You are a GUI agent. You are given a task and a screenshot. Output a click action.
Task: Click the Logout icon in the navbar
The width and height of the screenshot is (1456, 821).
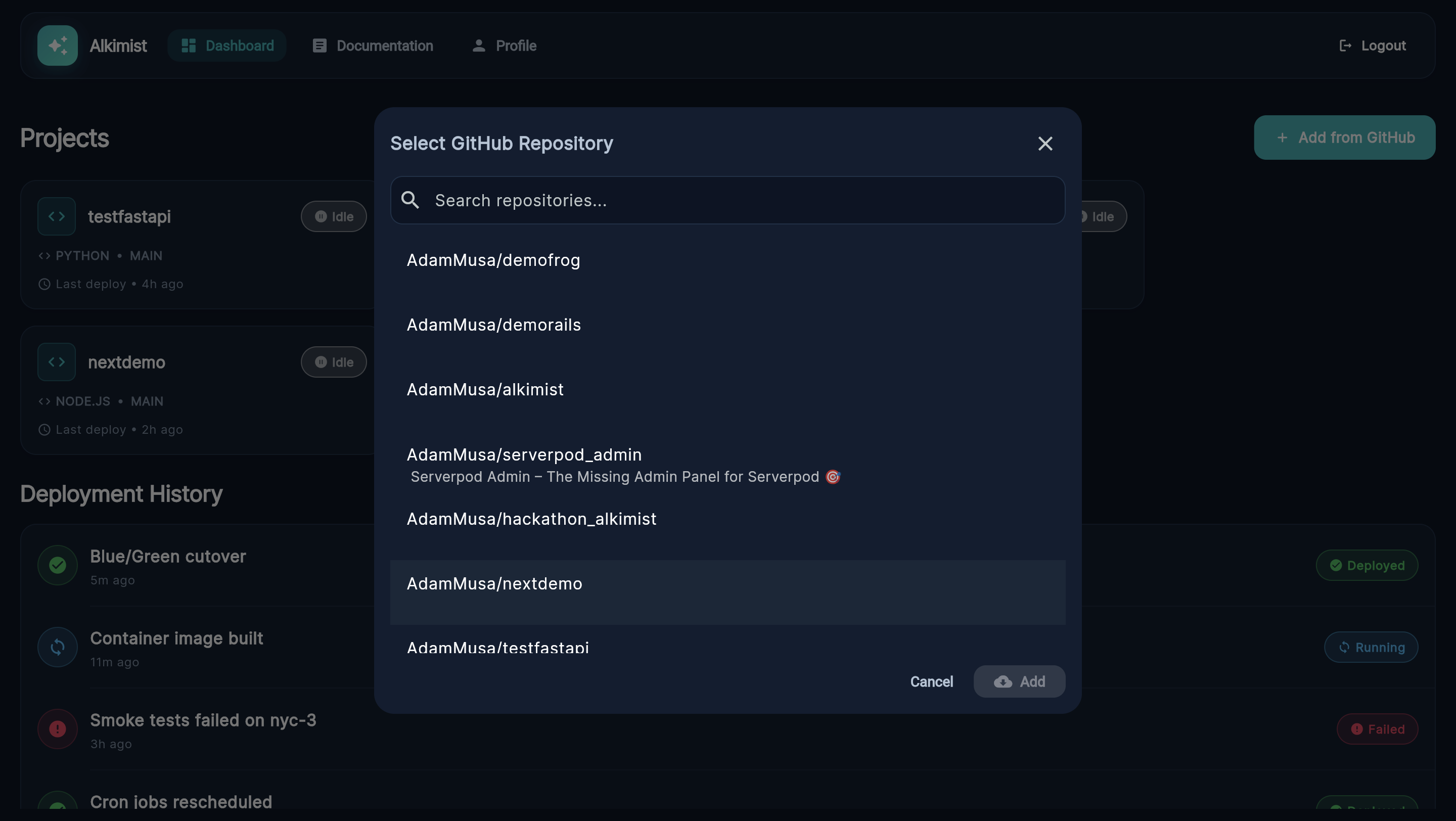(x=1345, y=46)
